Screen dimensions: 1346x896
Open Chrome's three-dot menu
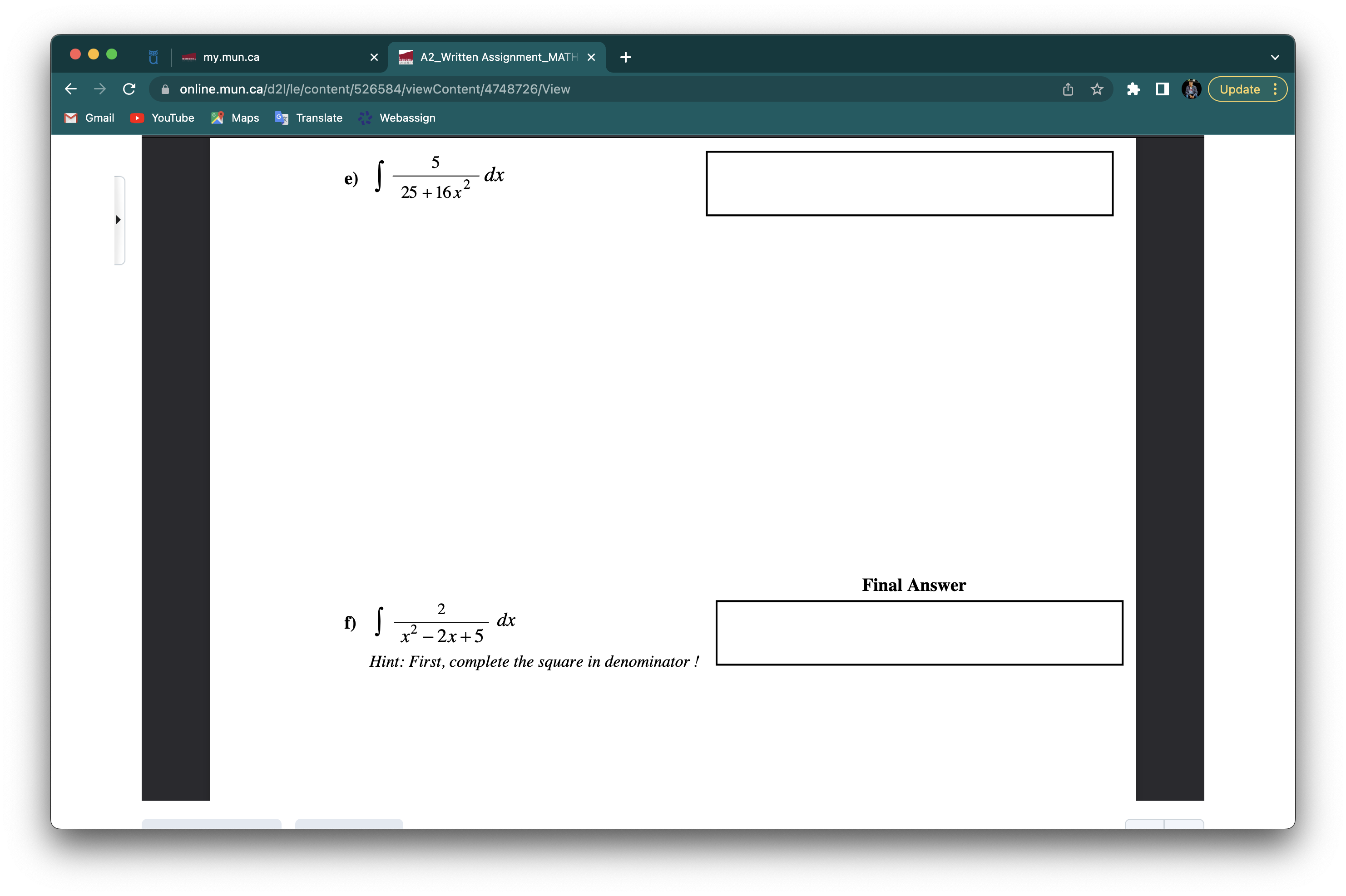(1276, 89)
